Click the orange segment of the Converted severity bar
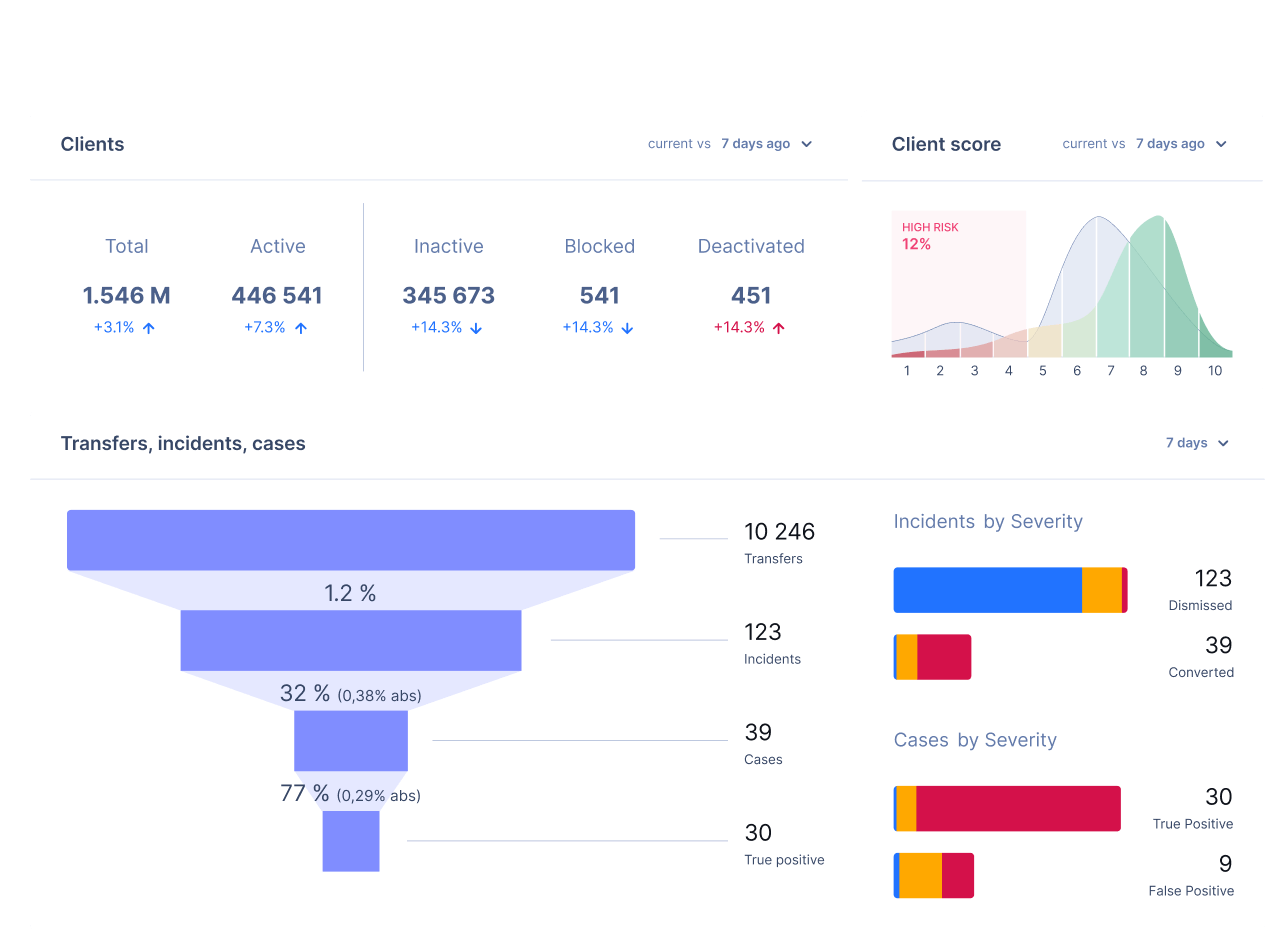Image resolution: width=1272 pixels, height=936 pixels. [905, 657]
